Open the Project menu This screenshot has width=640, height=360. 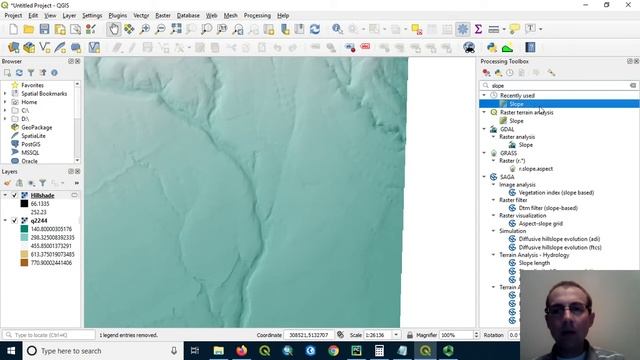[x=13, y=16]
